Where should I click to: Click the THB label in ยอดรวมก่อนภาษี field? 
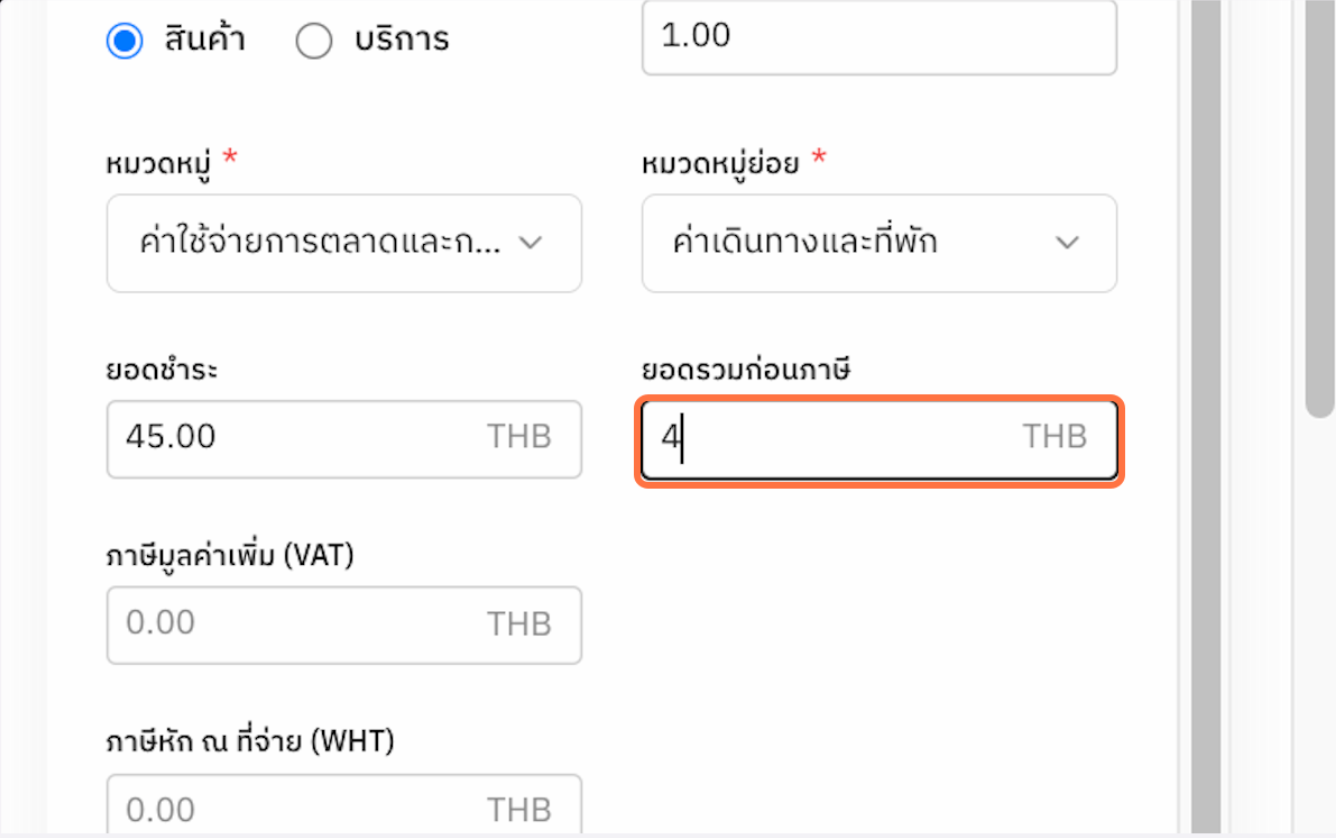1055,437
